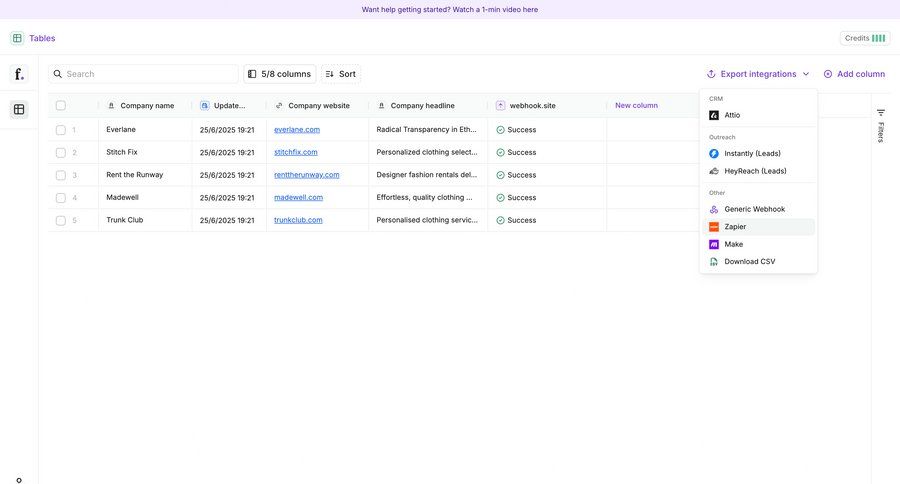
Task: Click the New column header
Action: pos(636,106)
